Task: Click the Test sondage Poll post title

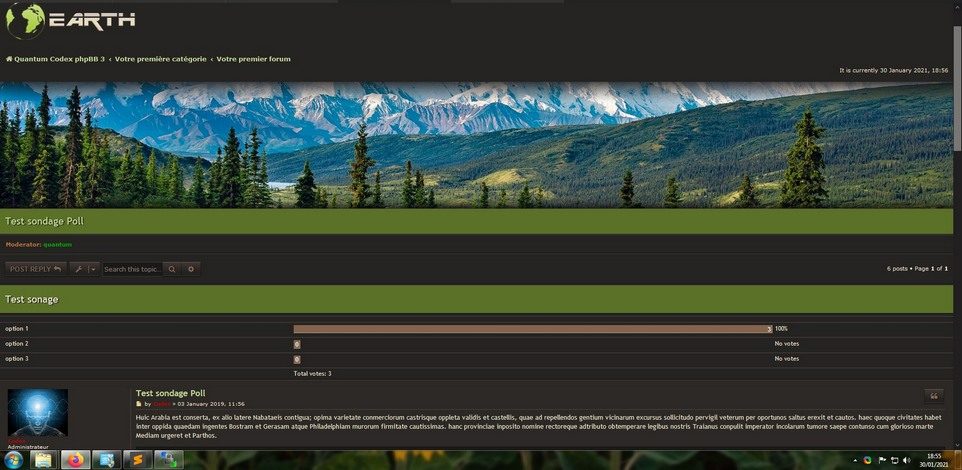Action: (x=170, y=393)
